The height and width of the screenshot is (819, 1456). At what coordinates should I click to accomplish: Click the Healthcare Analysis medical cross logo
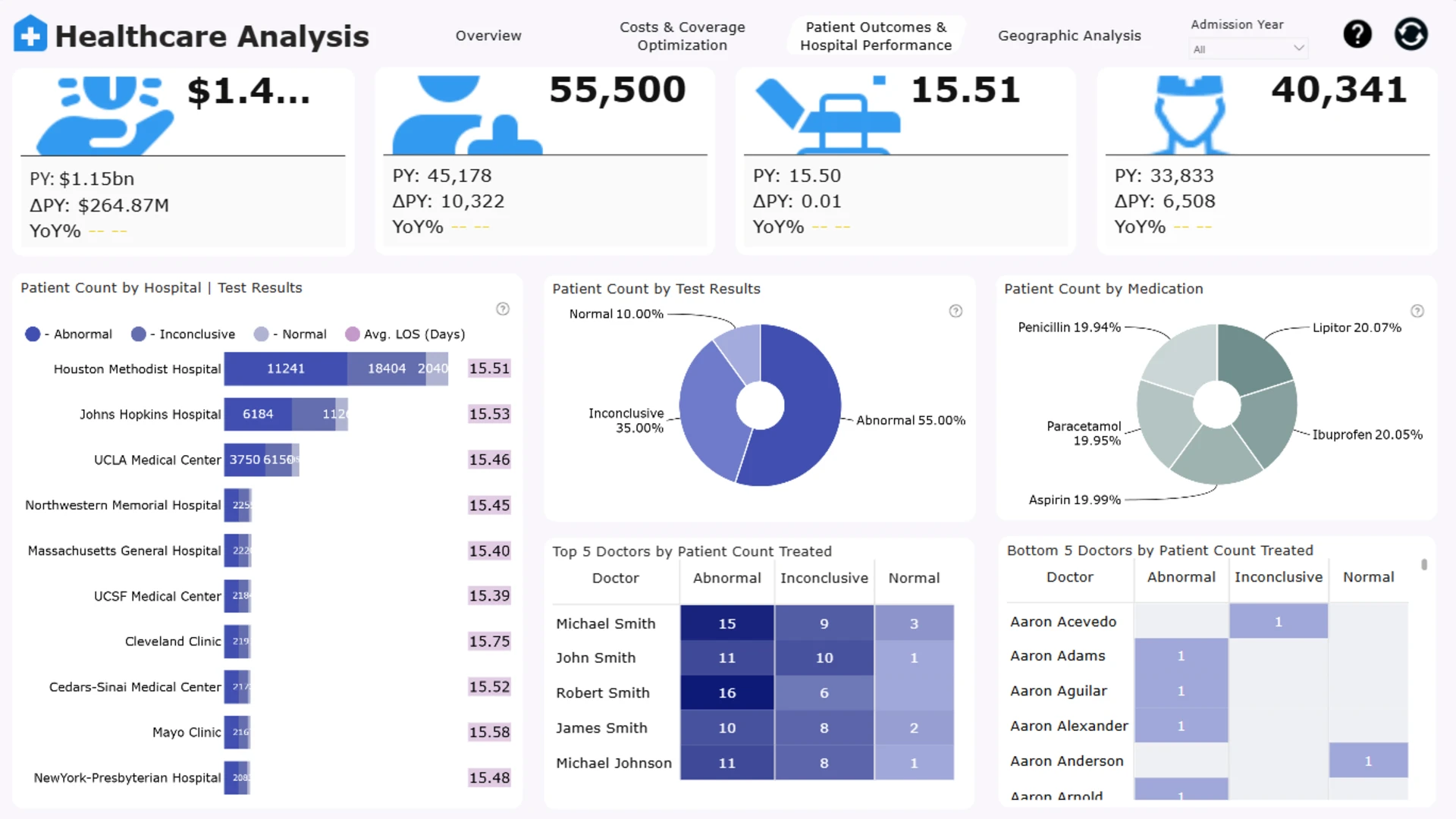(x=30, y=34)
